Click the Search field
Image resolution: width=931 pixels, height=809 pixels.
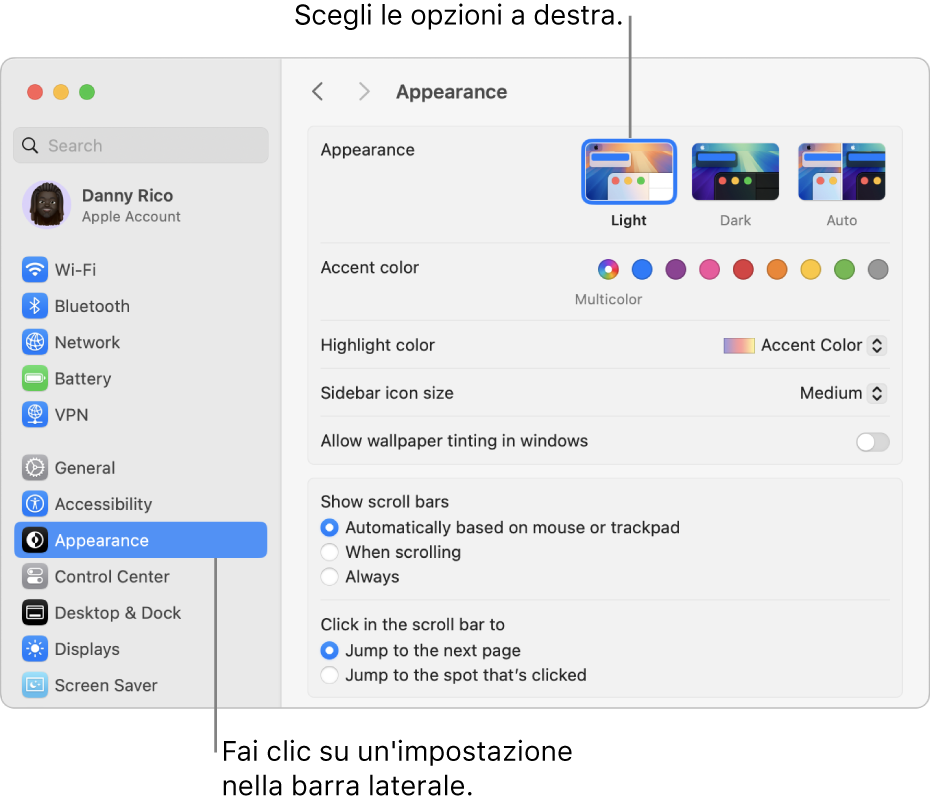[141, 146]
